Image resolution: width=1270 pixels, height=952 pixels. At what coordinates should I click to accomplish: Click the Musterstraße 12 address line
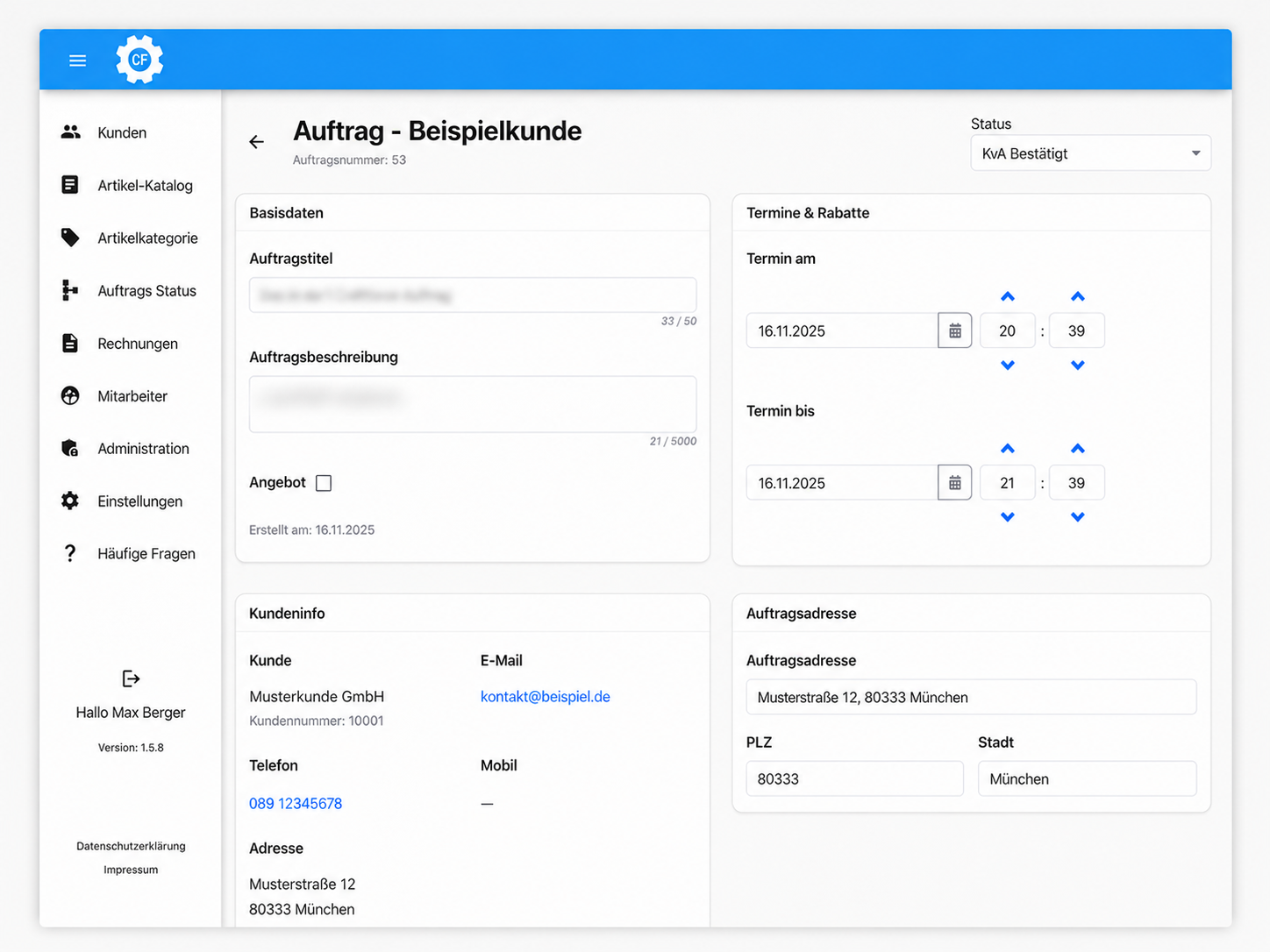(x=303, y=884)
